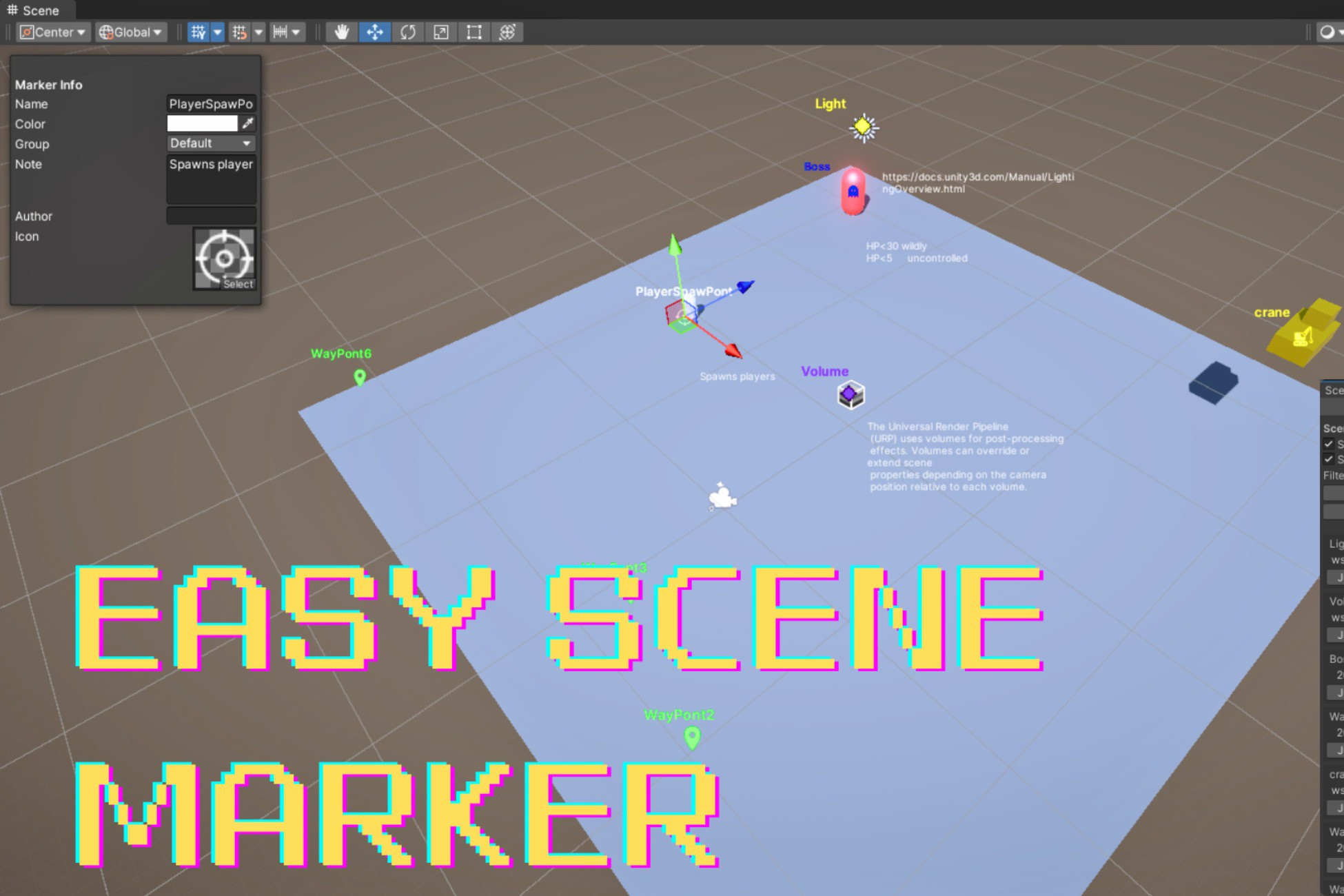Edit the marker Note text area
The width and height of the screenshot is (1344, 896).
click(211, 179)
